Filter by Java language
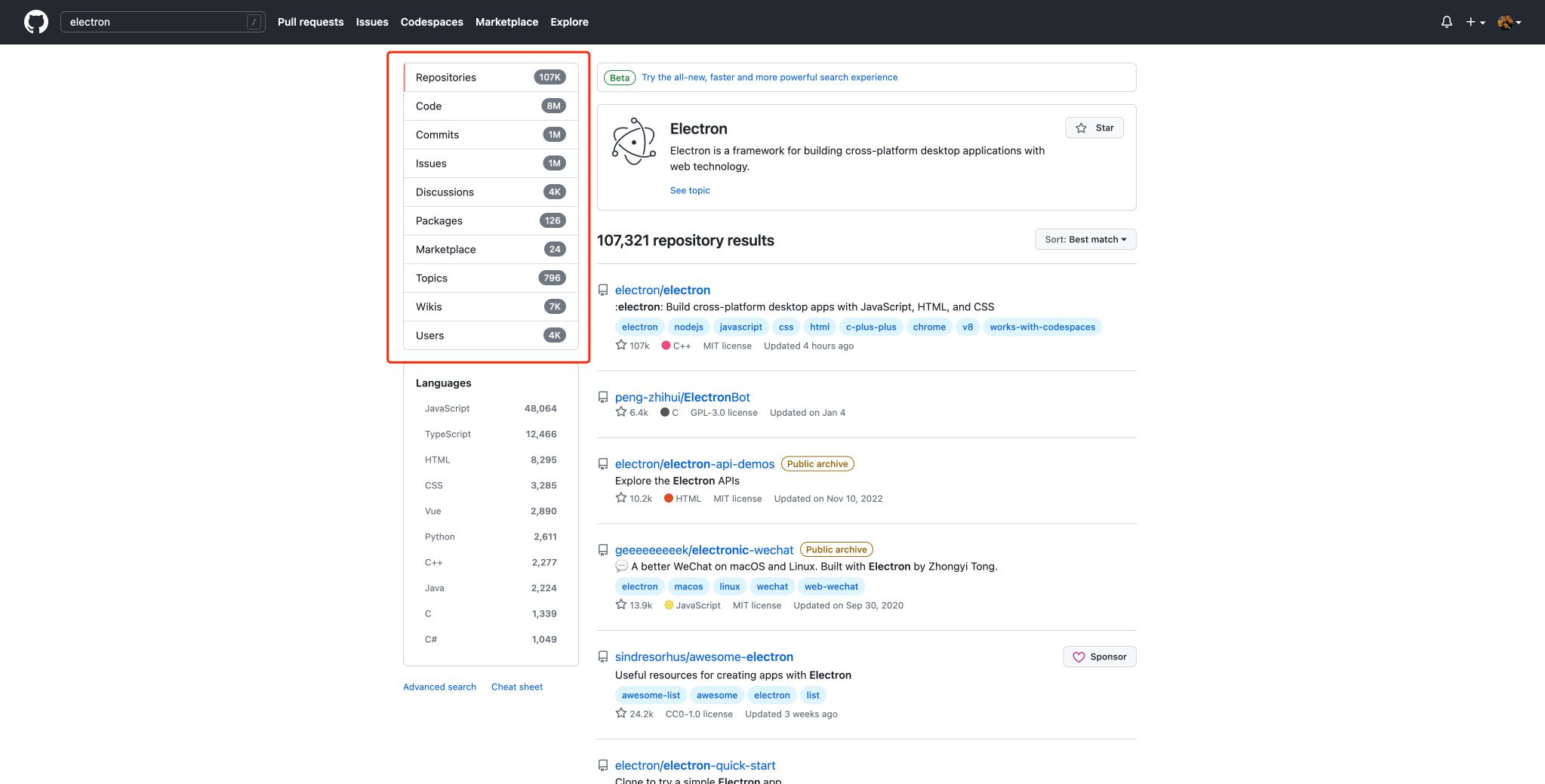This screenshot has width=1545, height=784. click(x=491, y=588)
